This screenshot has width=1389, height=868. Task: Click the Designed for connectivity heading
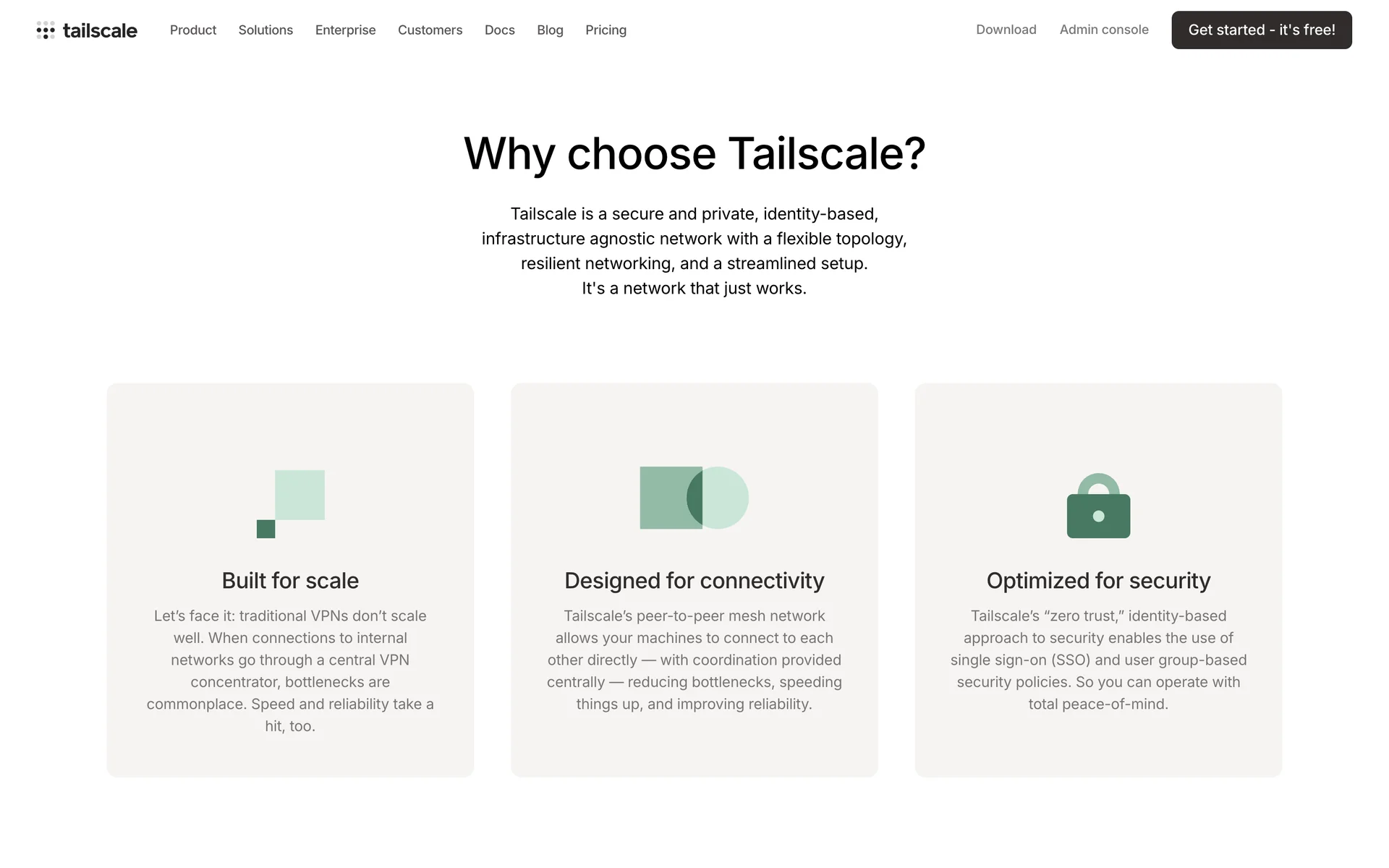point(694,581)
